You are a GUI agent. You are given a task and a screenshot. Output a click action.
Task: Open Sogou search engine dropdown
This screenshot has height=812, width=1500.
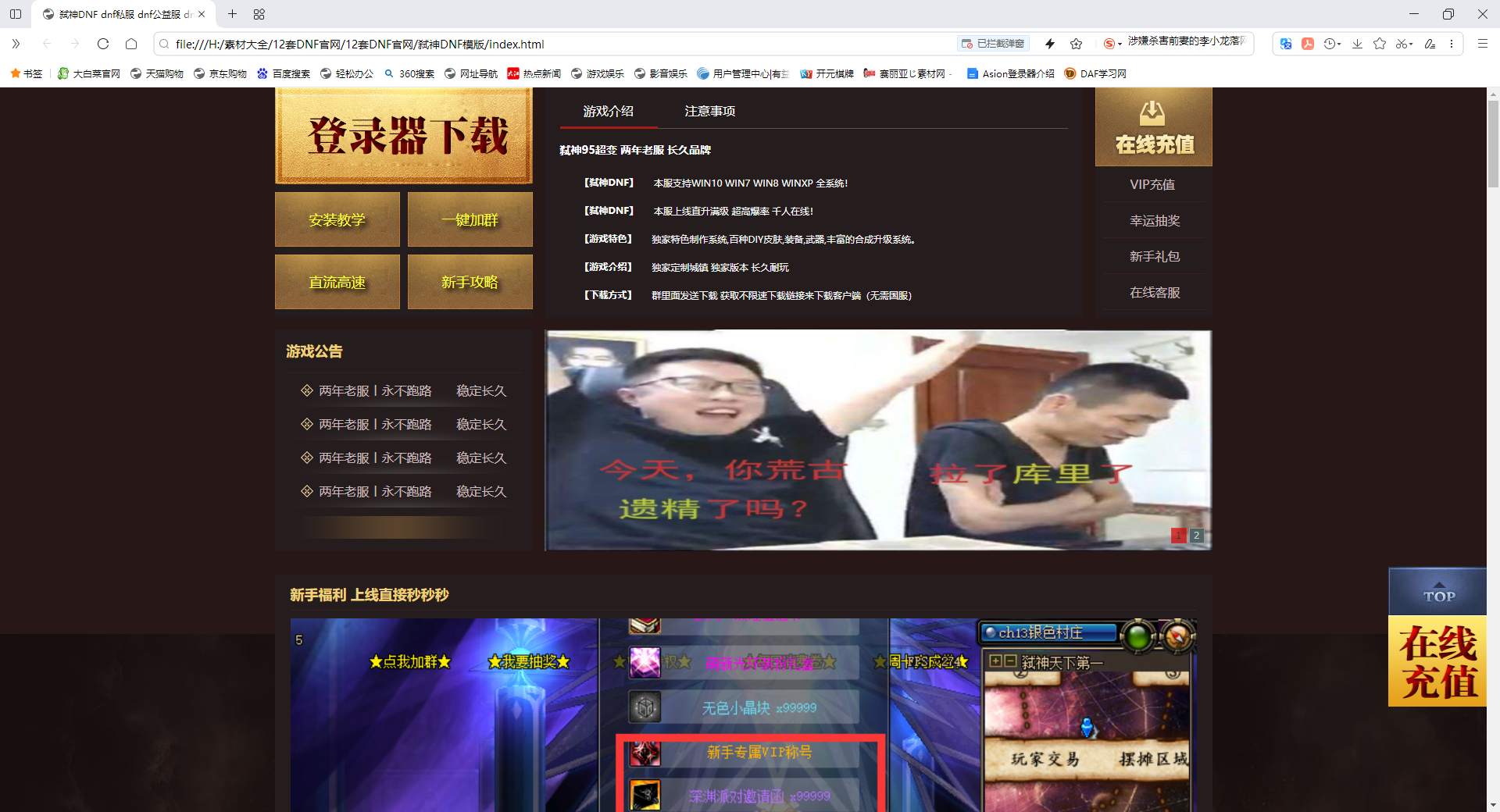[1112, 44]
